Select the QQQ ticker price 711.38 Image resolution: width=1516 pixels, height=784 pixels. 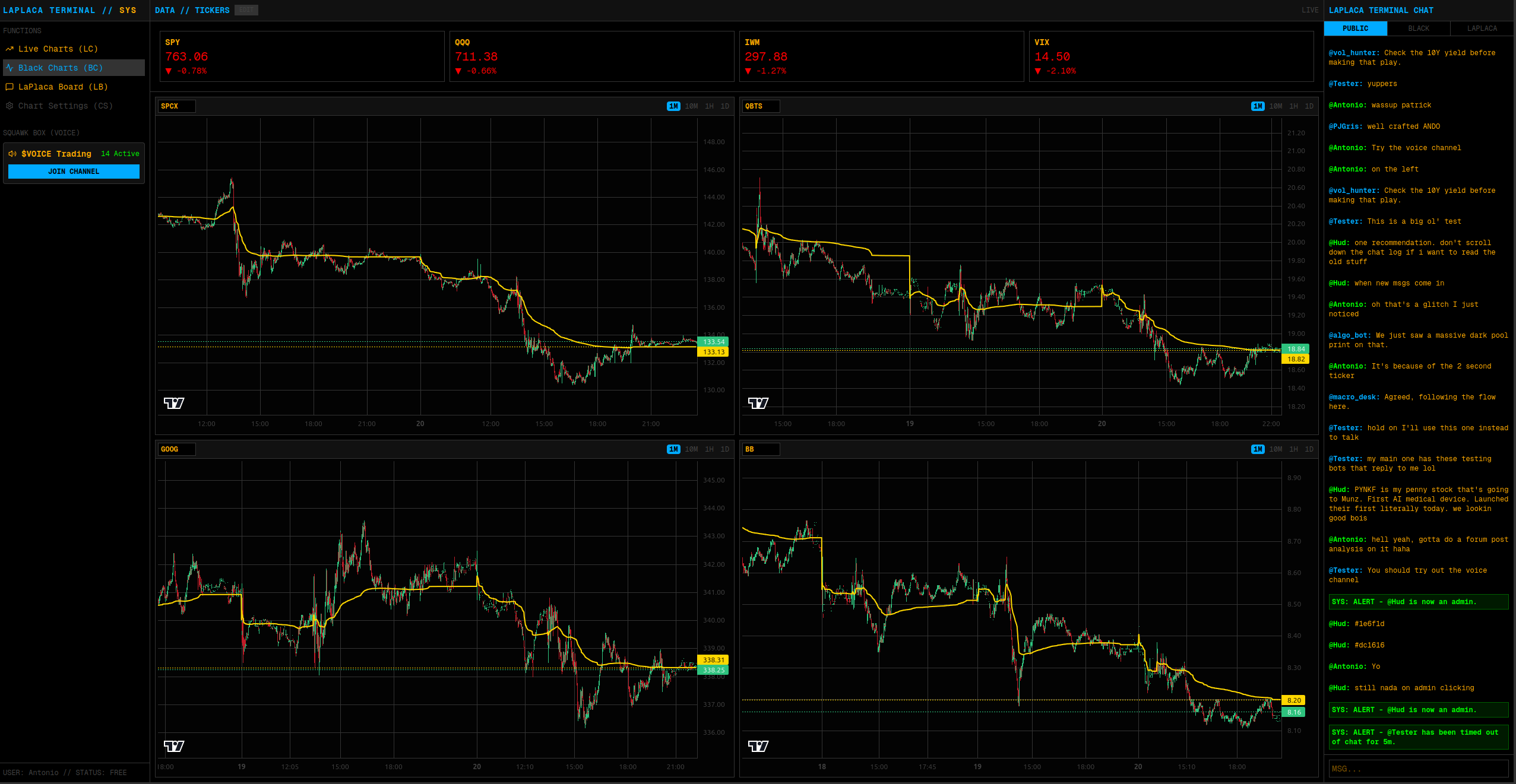click(476, 56)
